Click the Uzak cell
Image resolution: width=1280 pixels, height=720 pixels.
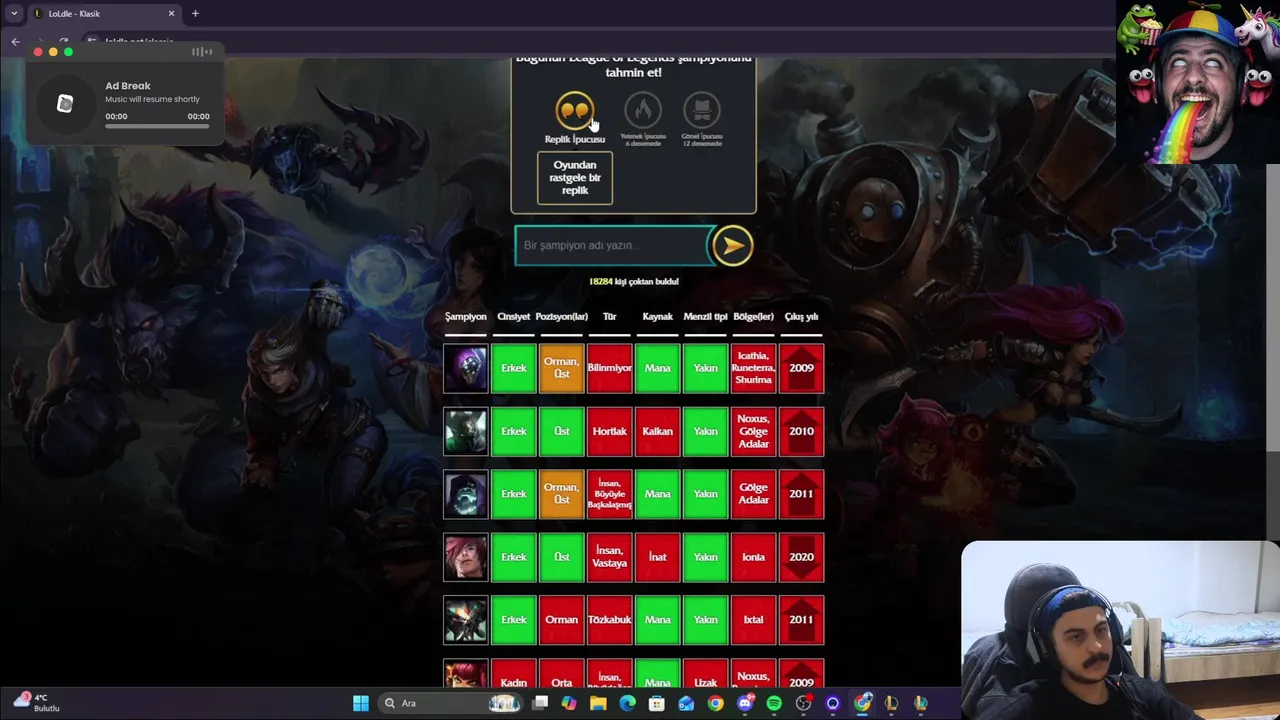coord(706,674)
